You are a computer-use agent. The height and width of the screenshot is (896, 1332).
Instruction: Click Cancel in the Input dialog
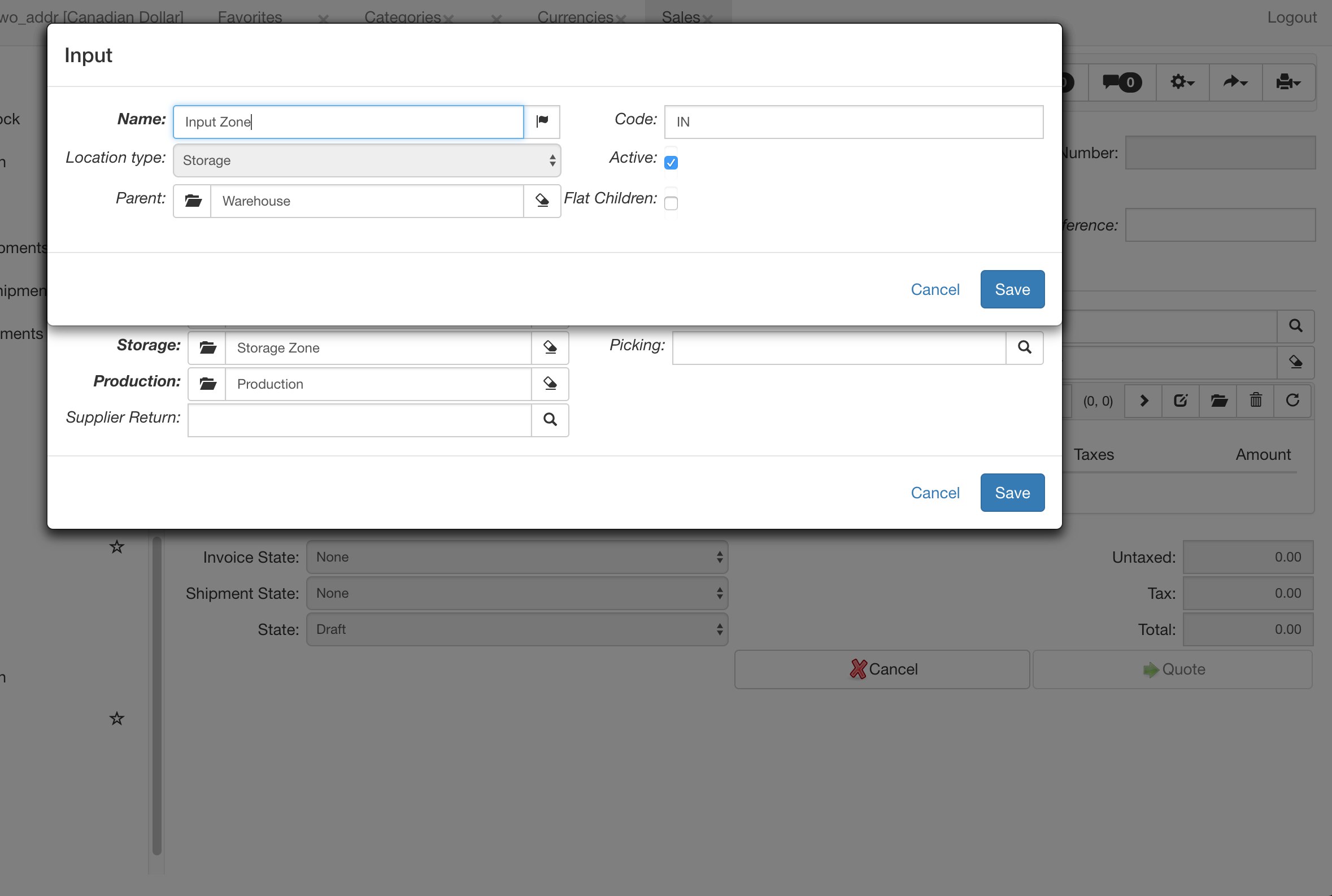point(935,289)
